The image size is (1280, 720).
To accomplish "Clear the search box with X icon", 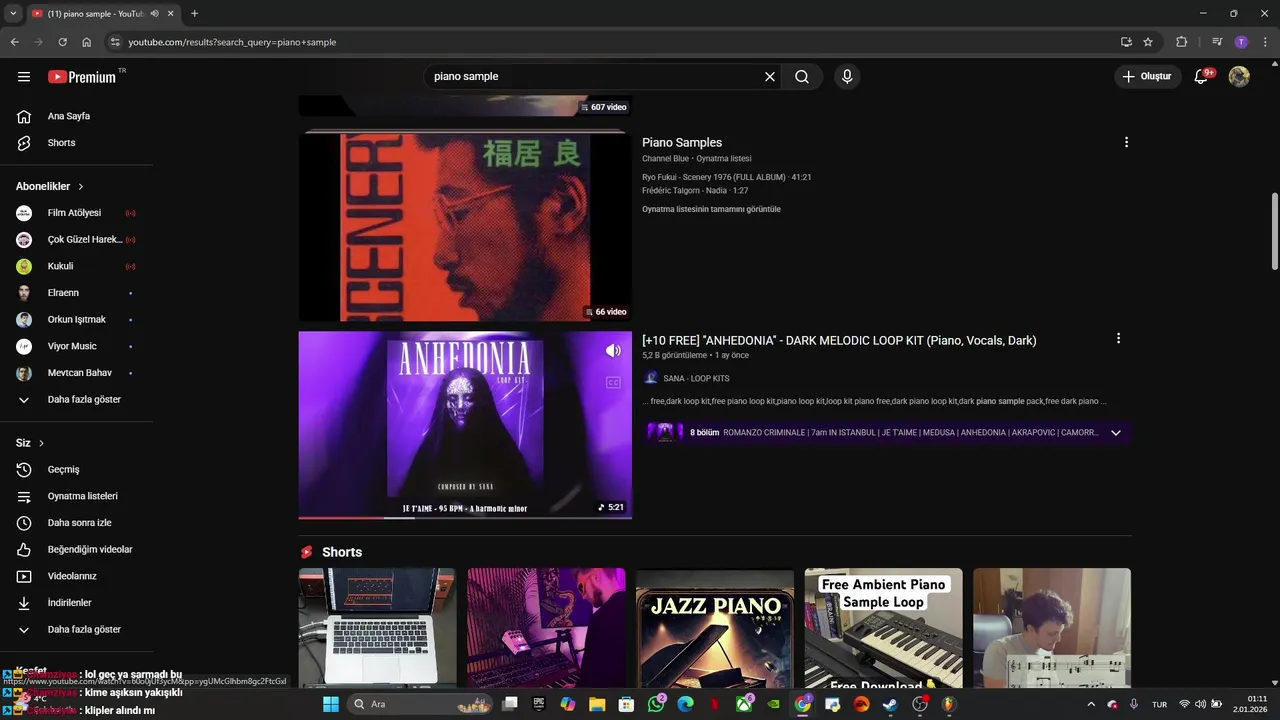I will 770,77.
